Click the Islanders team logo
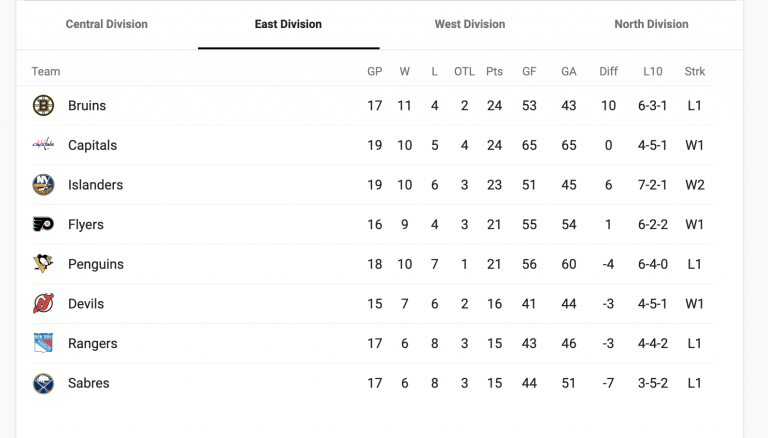768x438 pixels. (x=43, y=185)
